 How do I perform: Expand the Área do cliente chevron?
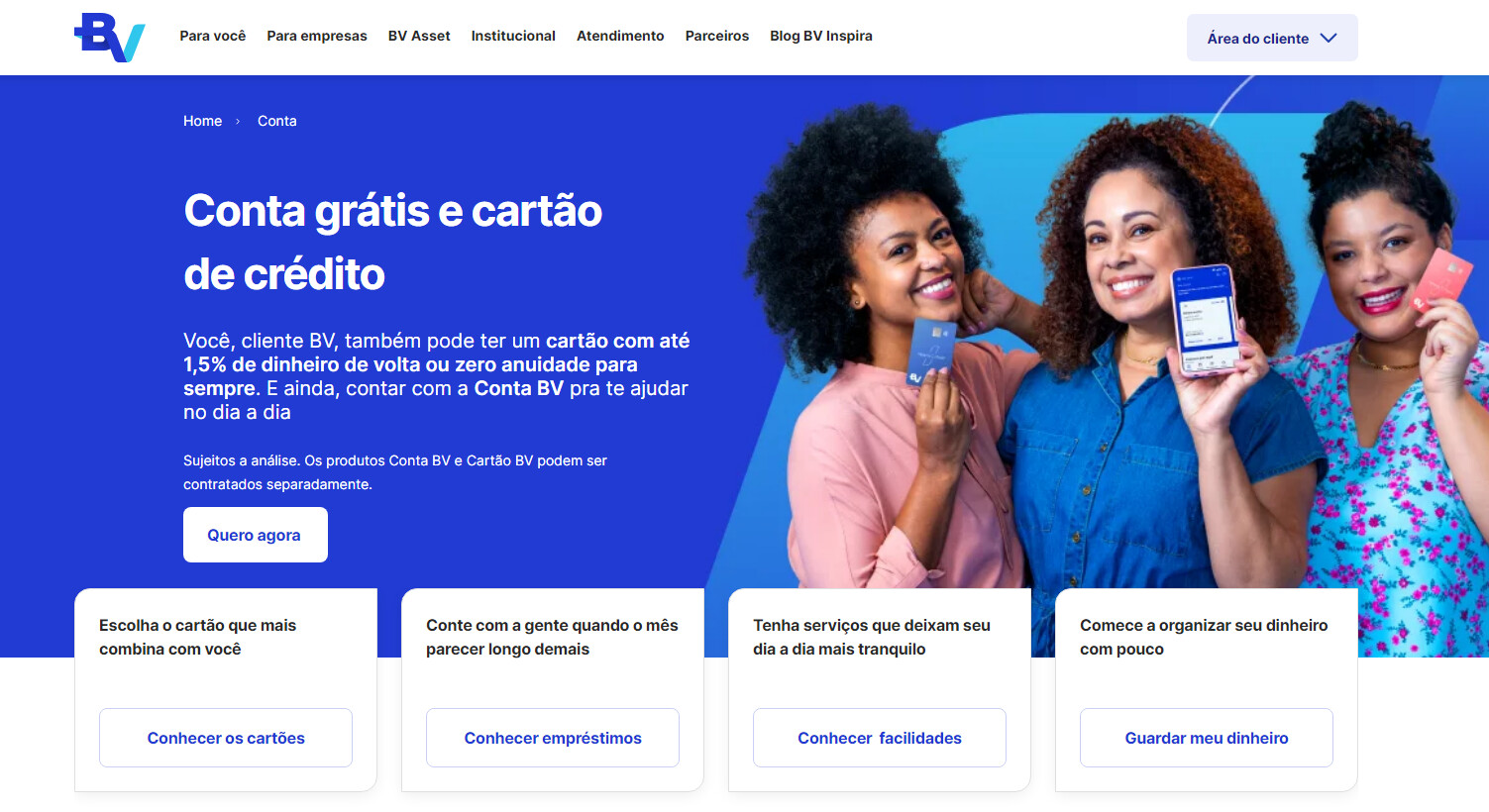(1329, 38)
